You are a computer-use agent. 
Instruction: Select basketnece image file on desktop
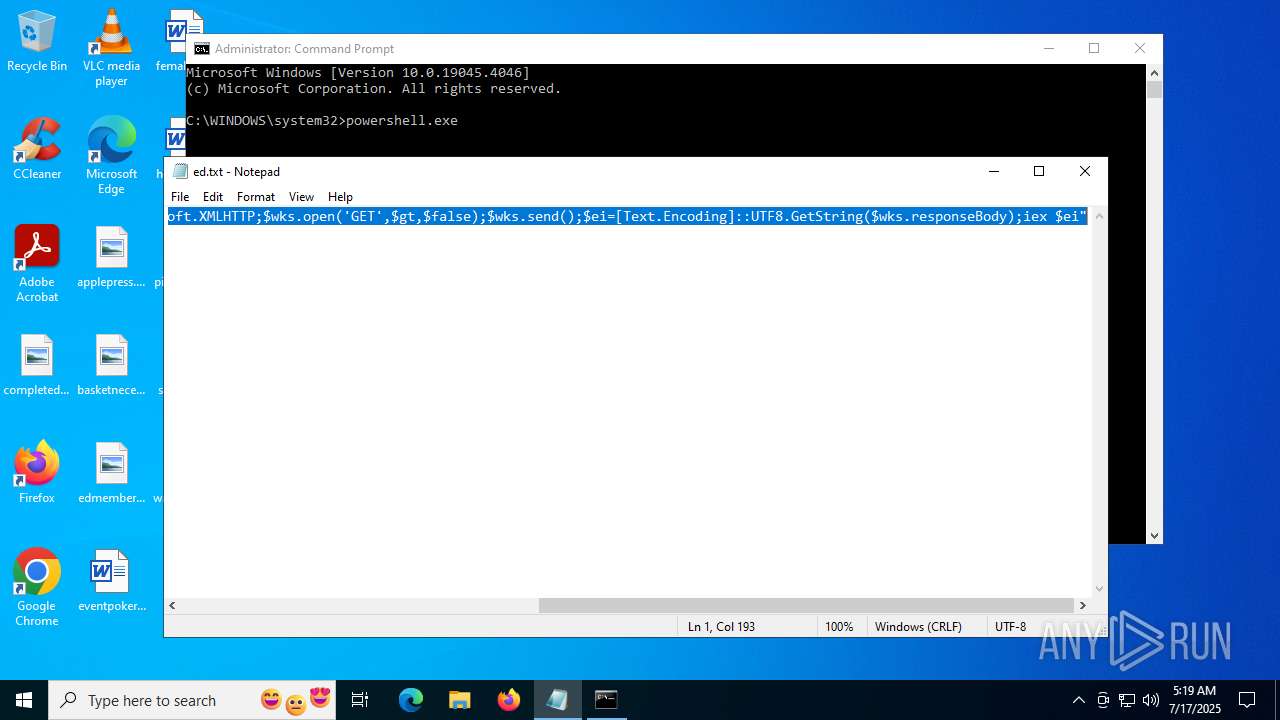[x=111, y=364]
